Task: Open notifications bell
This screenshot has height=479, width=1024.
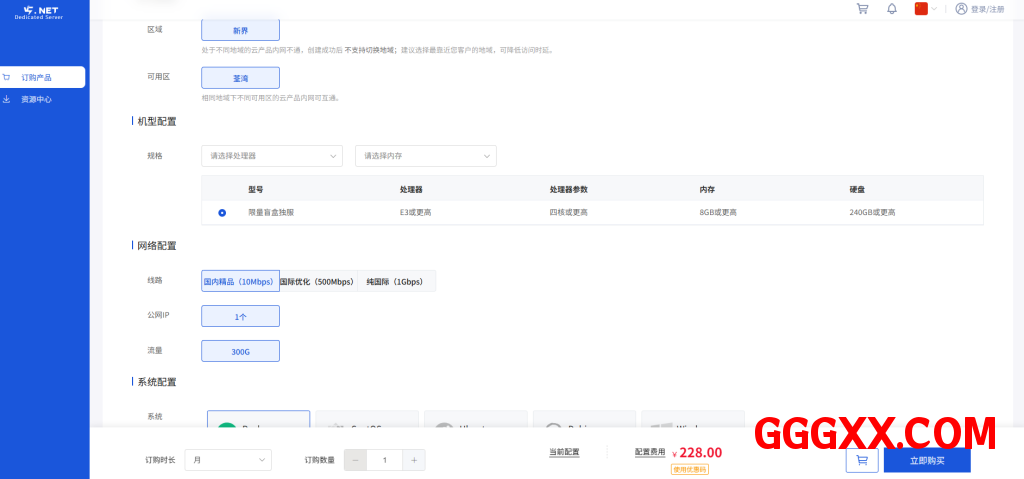Action: pos(891,9)
